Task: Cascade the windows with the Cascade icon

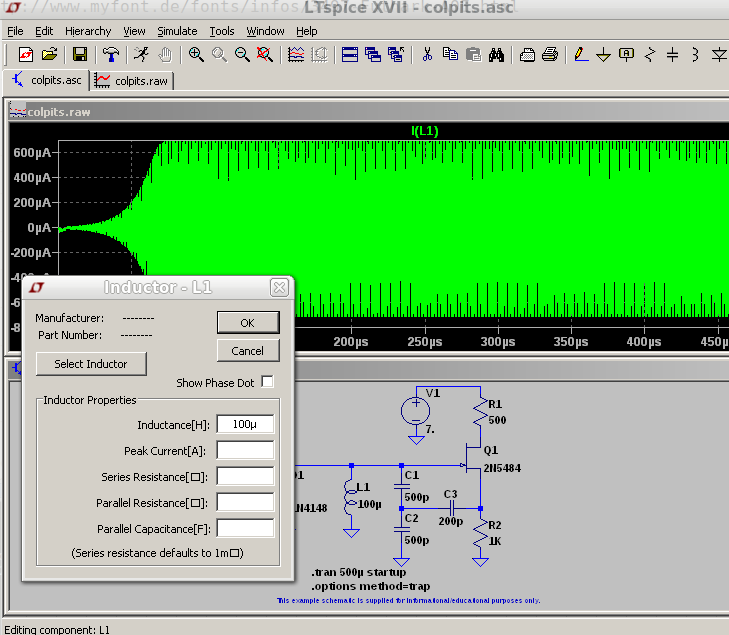Action: tap(373, 55)
